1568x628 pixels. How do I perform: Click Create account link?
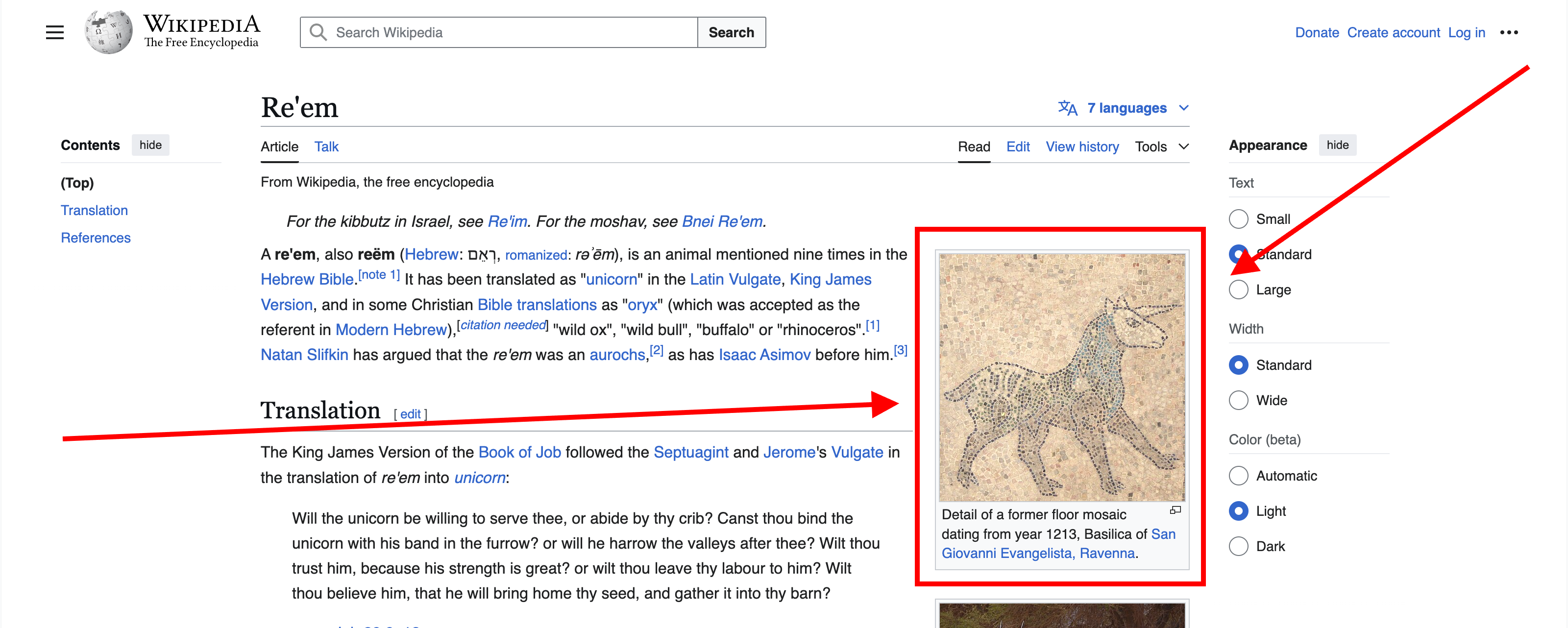coord(1393,32)
